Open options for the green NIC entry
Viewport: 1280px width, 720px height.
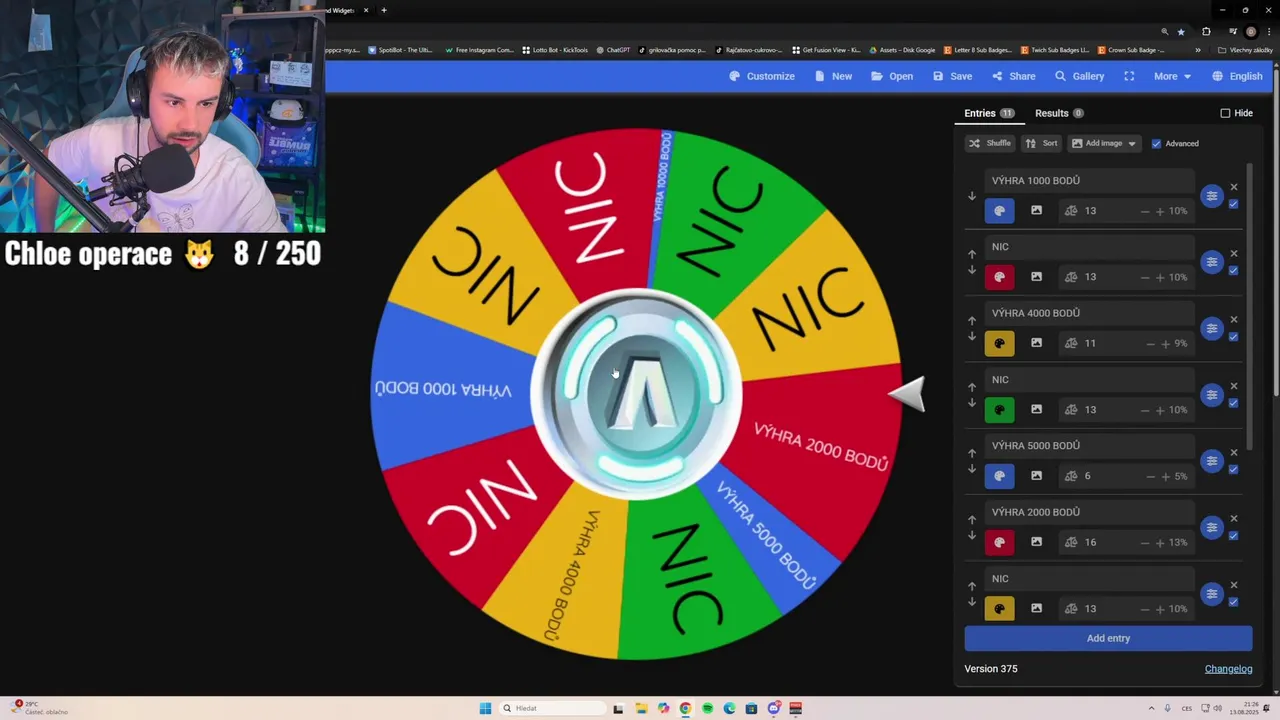click(x=1212, y=395)
